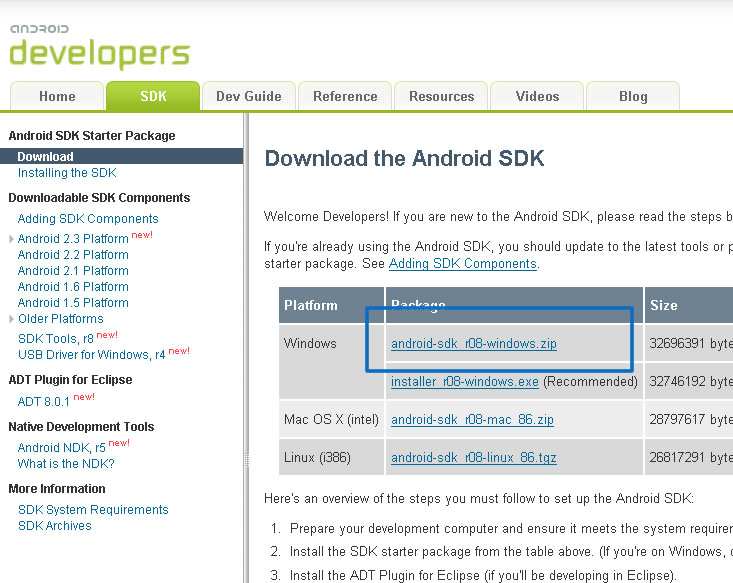Download android-sdk_r08-linux_86.tgz
733x583 pixels.
(x=474, y=457)
